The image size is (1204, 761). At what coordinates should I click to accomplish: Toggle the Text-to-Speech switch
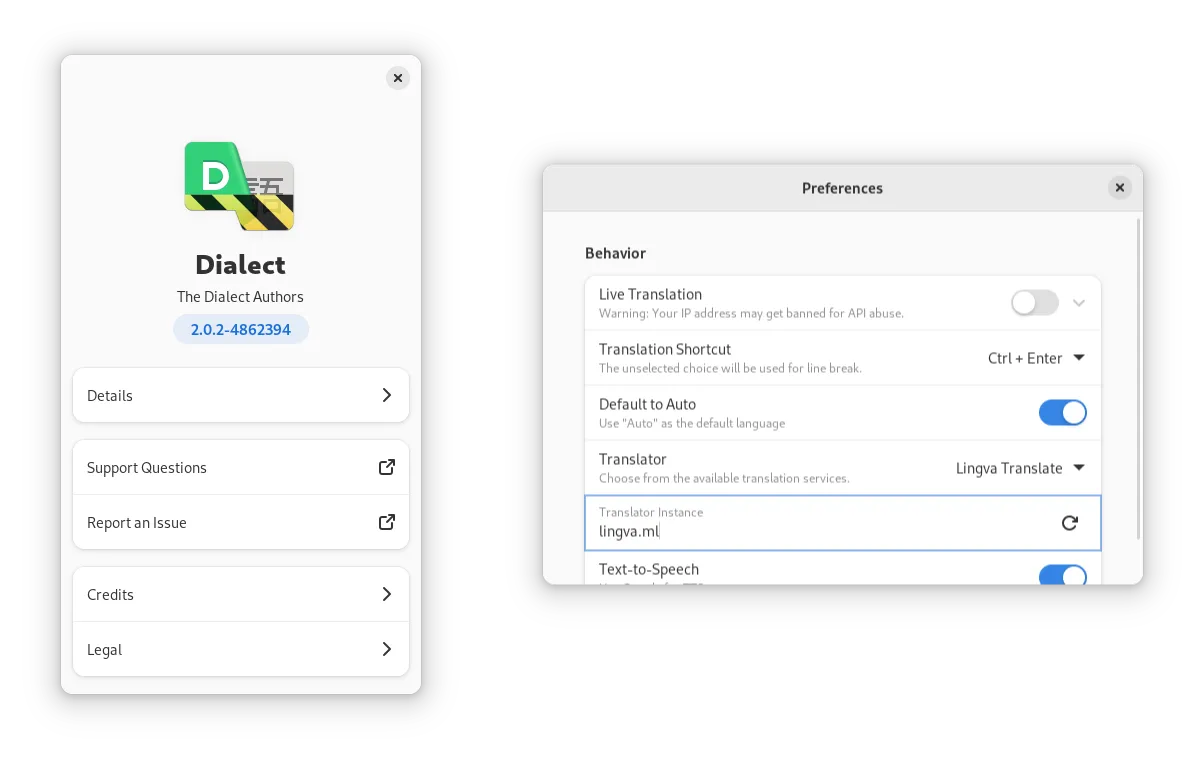coord(1062,575)
